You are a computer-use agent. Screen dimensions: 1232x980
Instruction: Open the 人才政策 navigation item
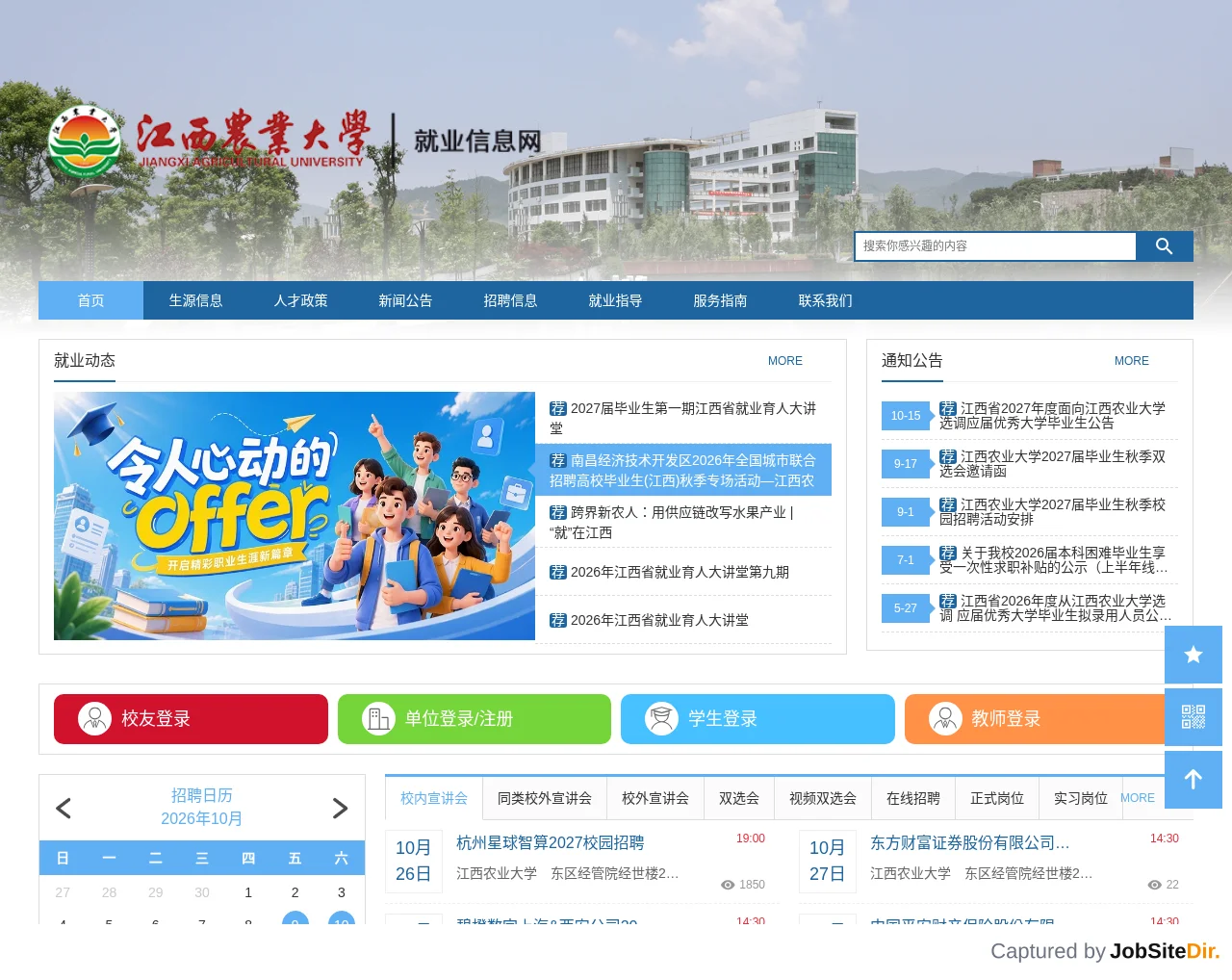300,300
